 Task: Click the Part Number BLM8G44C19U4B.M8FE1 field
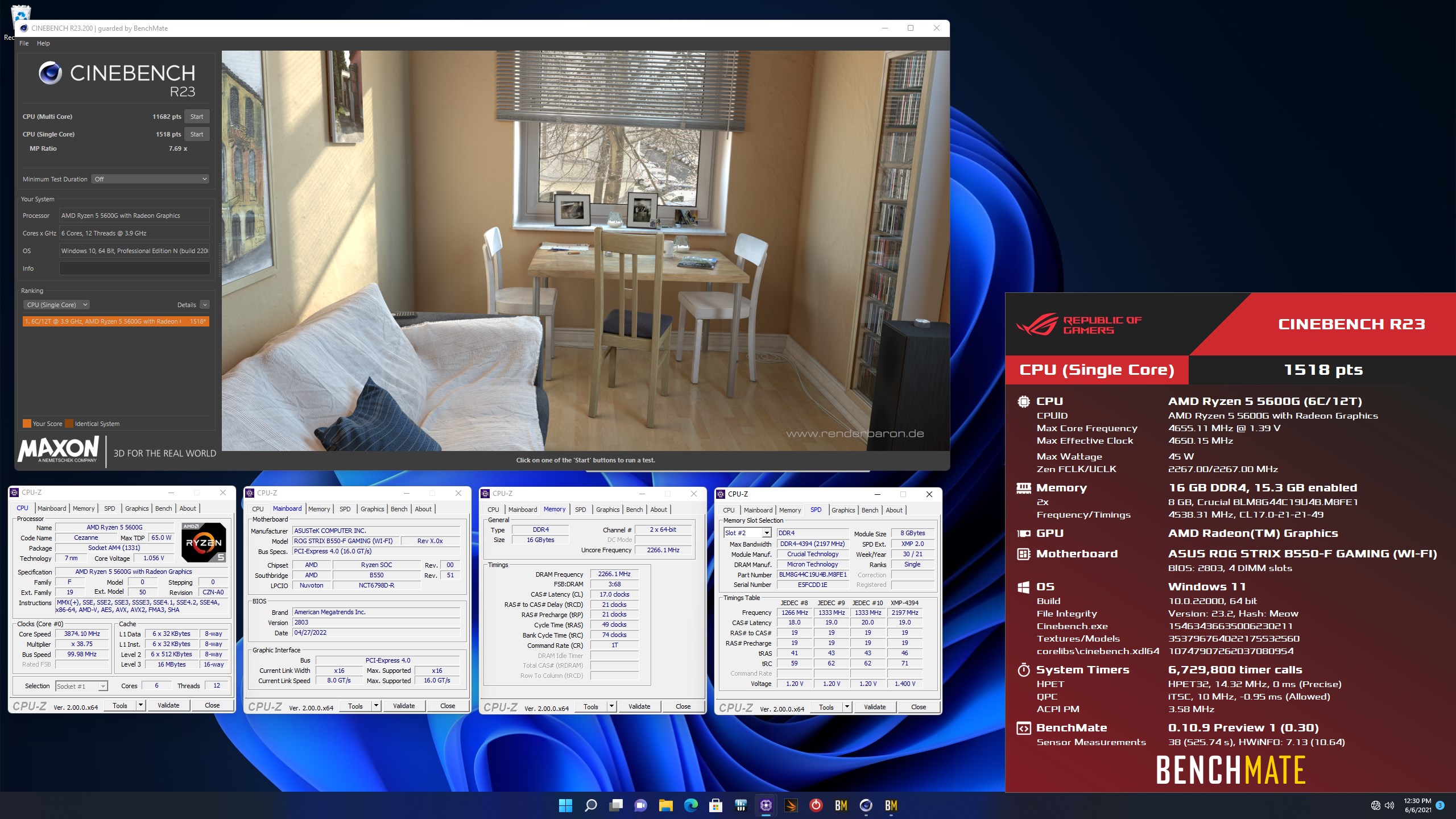pos(813,574)
